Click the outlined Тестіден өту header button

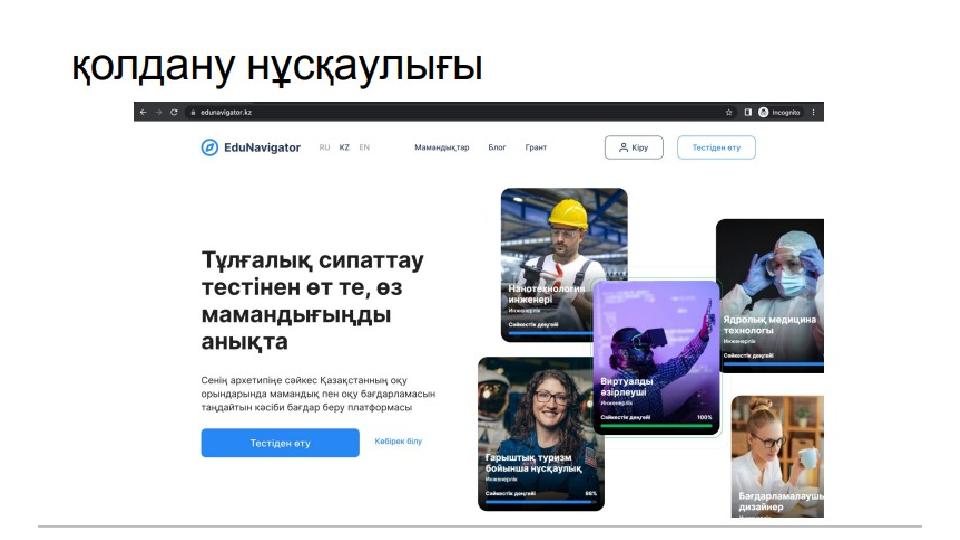[716, 148]
